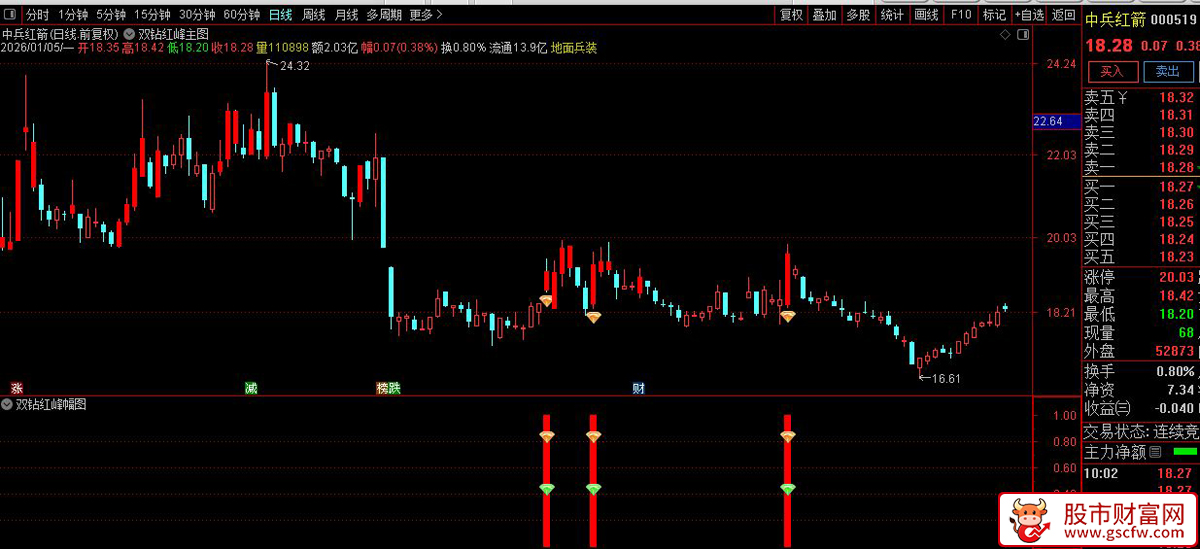This screenshot has width=1200, height=549.
Task: Open the 画线 drawing tool
Action: tap(926, 15)
